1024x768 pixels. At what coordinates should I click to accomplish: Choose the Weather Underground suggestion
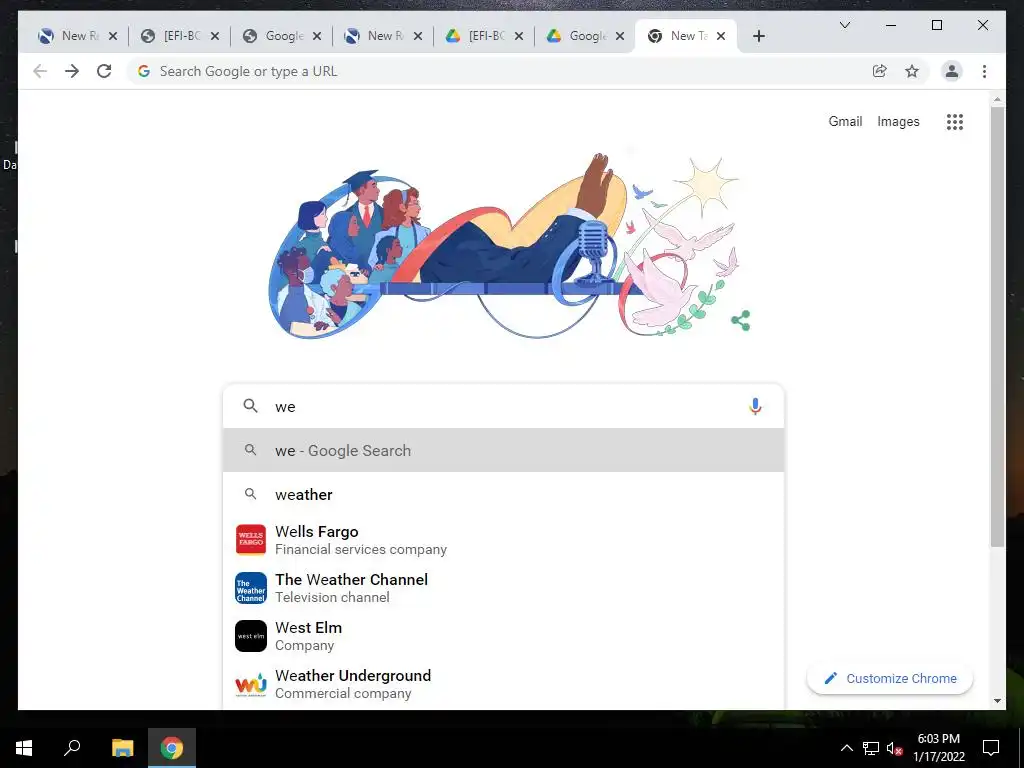503,684
